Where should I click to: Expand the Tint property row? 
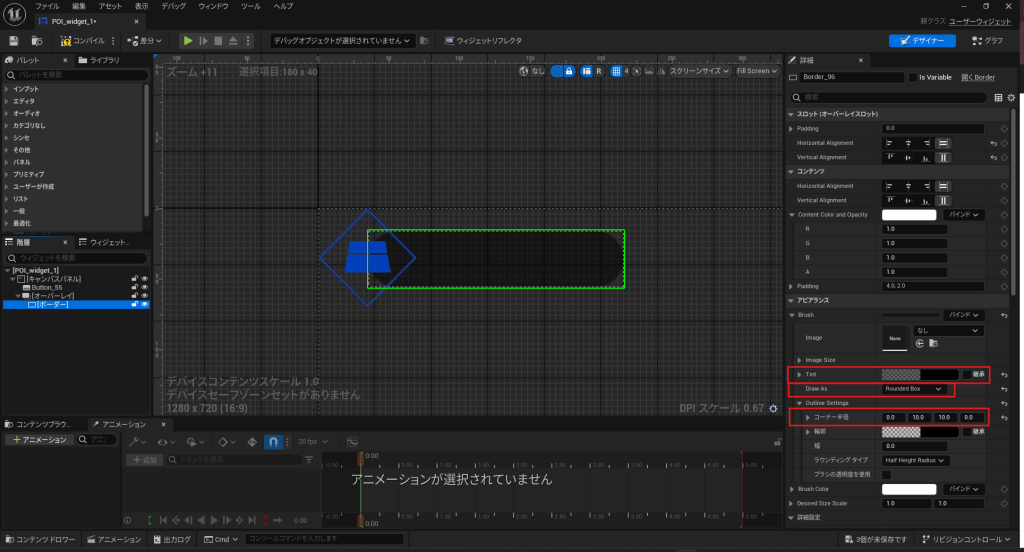point(799,374)
